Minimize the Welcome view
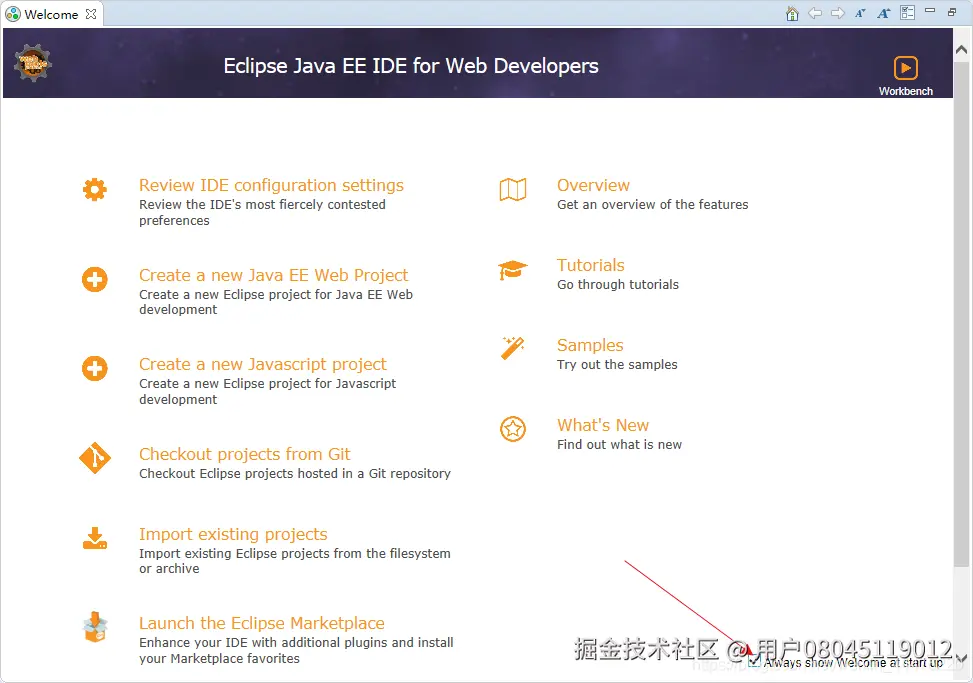This screenshot has width=973, height=683. pyautogui.click(x=930, y=11)
